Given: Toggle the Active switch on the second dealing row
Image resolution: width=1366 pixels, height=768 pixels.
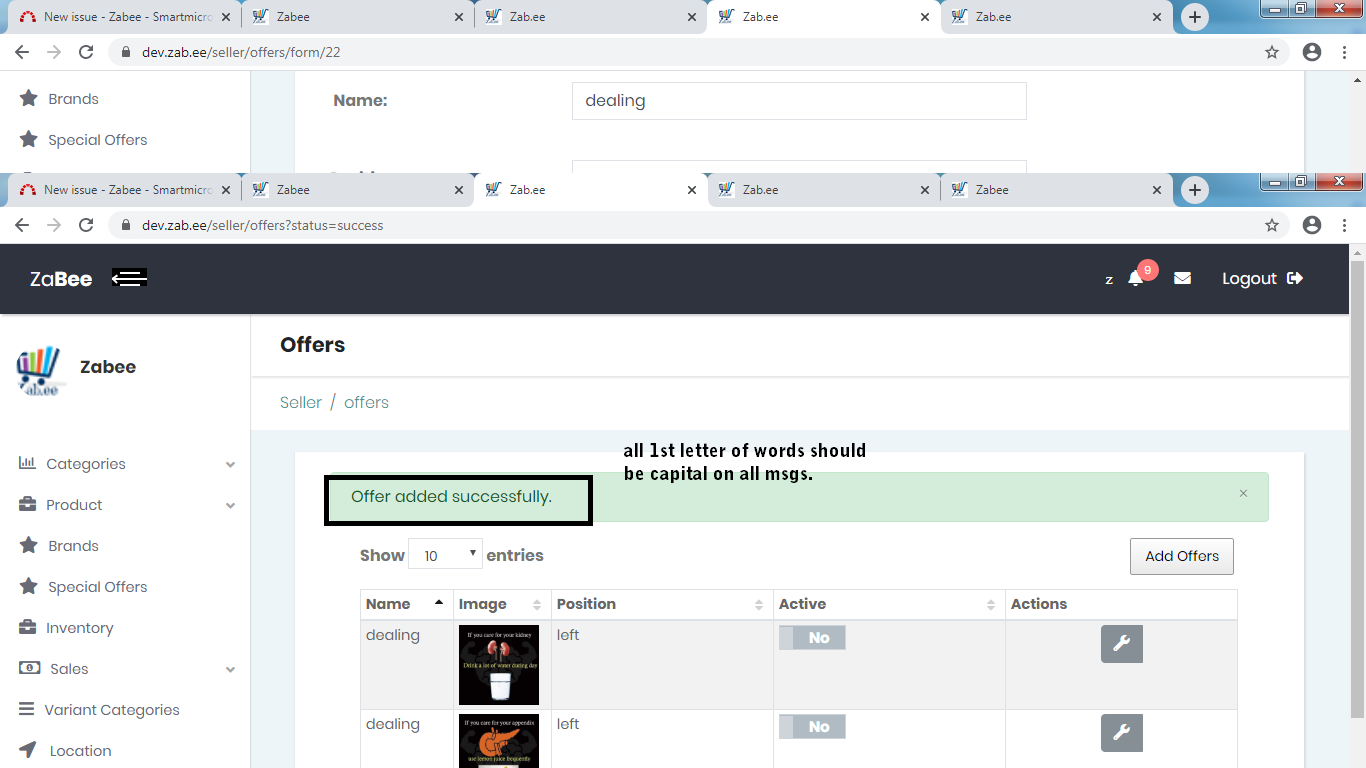Looking at the screenshot, I should pos(812,727).
